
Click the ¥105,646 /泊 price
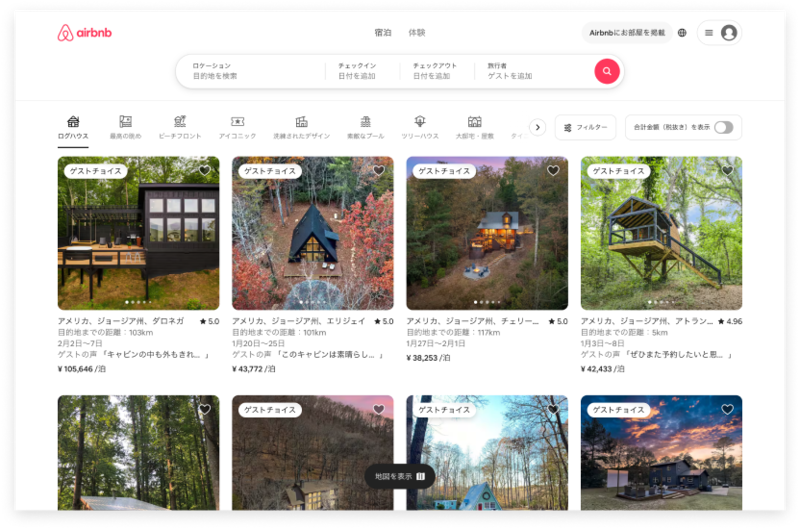pos(82,369)
